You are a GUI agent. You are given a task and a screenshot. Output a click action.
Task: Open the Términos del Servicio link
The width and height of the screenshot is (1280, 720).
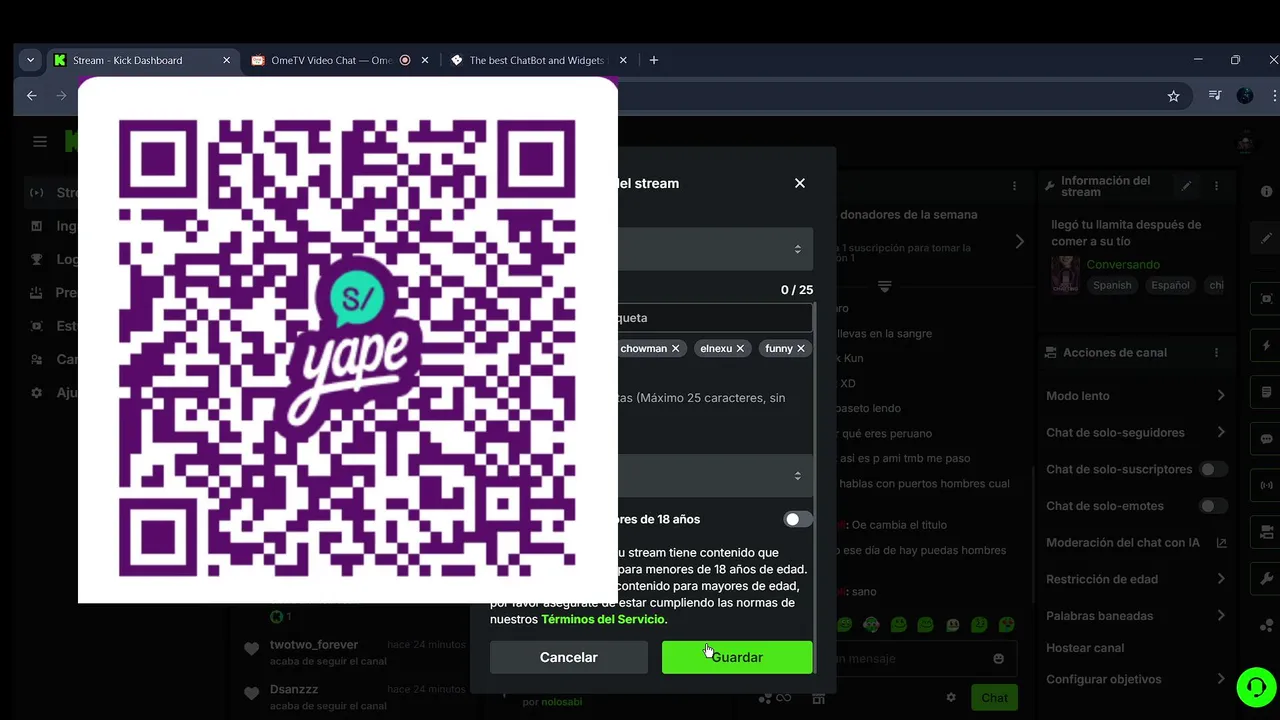(603, 619)
